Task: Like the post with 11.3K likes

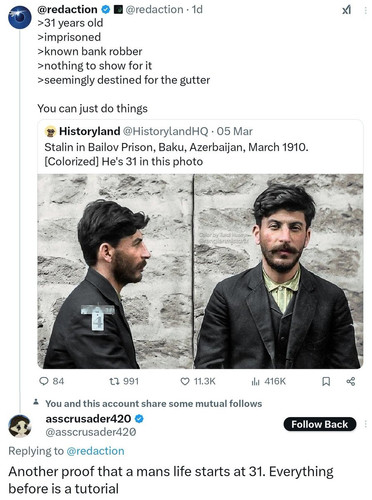Action: point(185,381)
